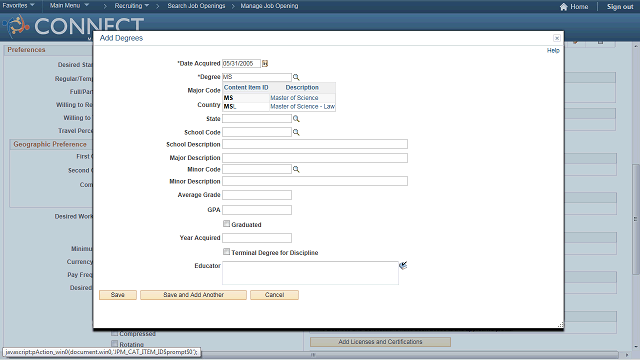Viewport: 640px width, 360px height.
Task: Open the Date Acquired calendar picker
Action: click(x=265, y=63)
